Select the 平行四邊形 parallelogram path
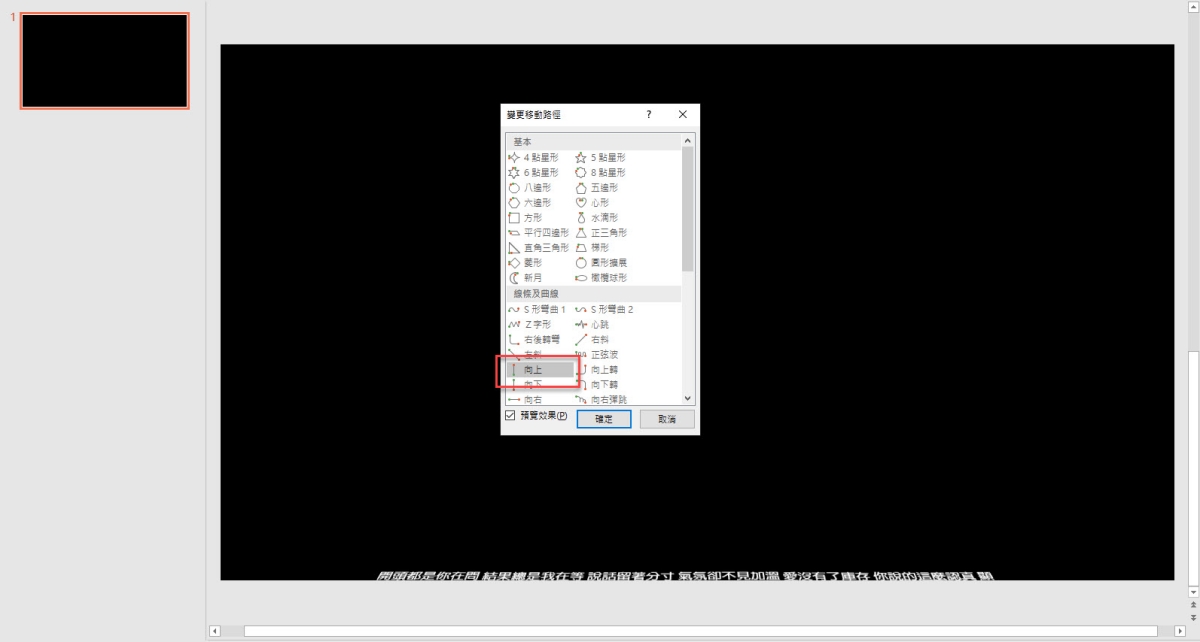The image size is (1200, 642). (538, 233)
